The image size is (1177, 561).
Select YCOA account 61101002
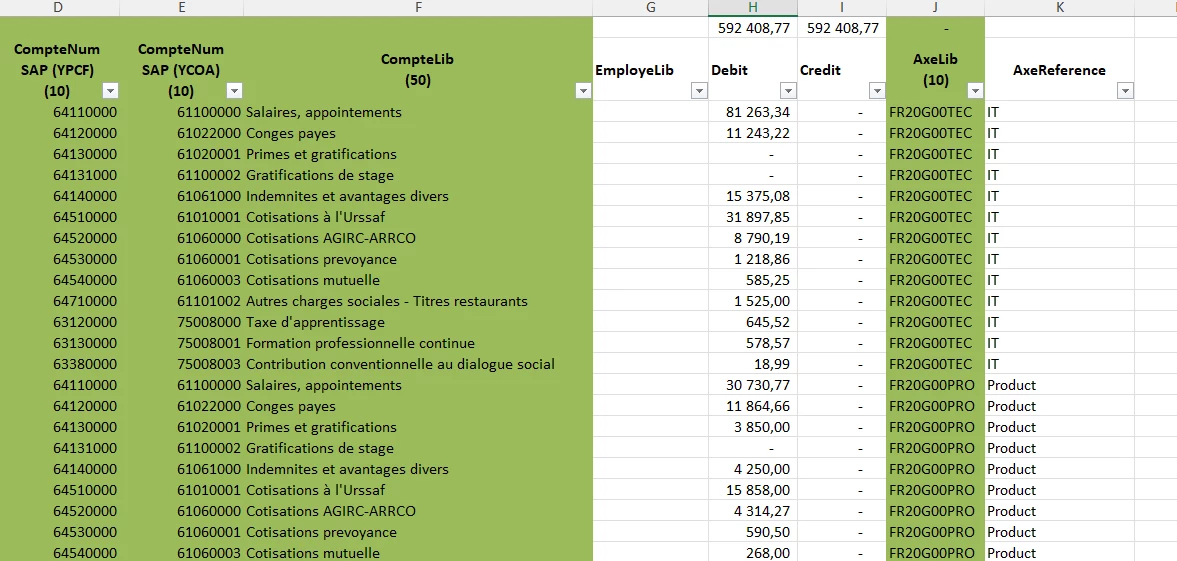(x=182, y=301)
